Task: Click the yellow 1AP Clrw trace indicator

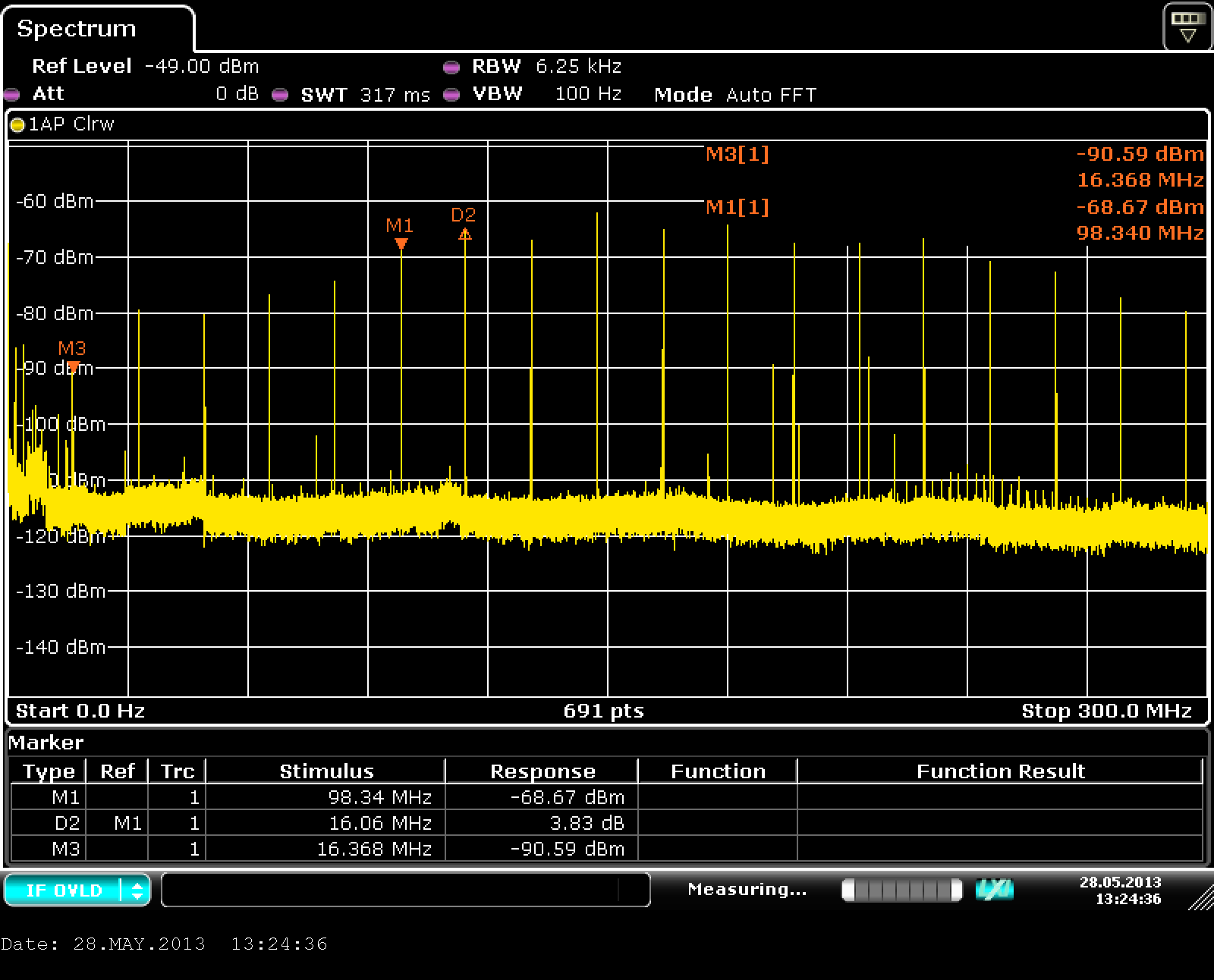Action: coord(17,125)
